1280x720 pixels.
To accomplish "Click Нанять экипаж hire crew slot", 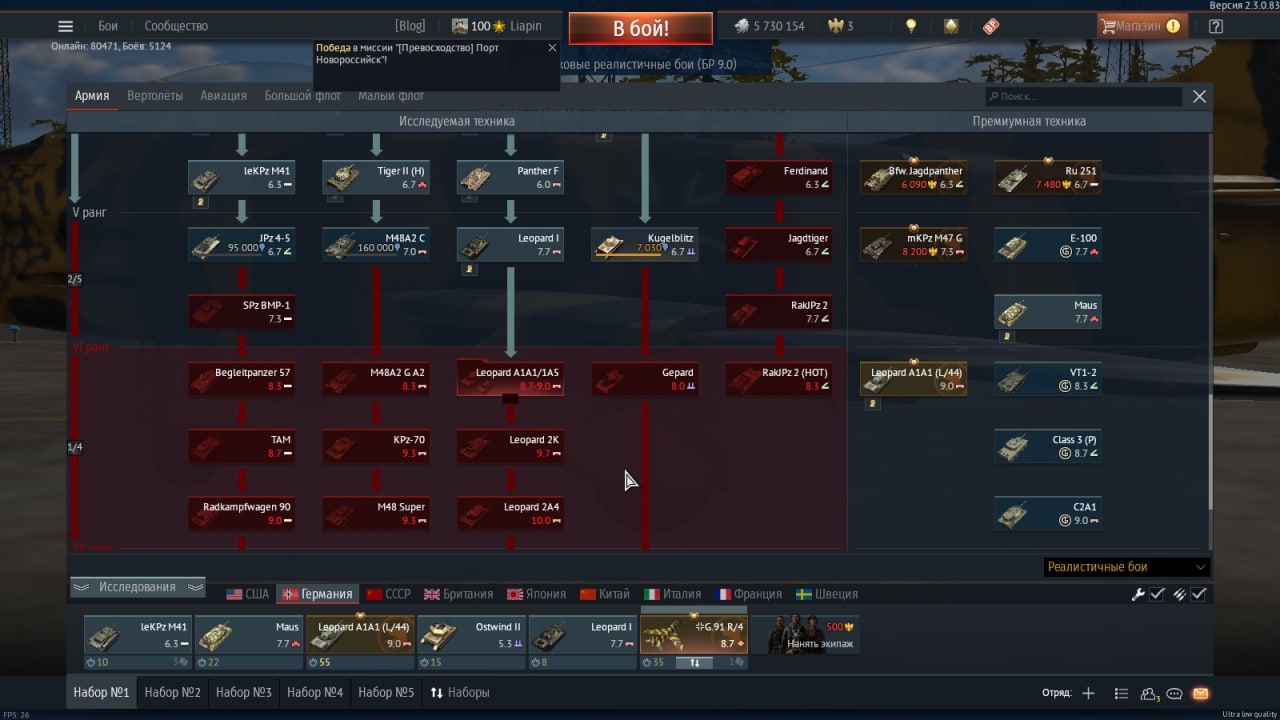I will coord(805,635).
